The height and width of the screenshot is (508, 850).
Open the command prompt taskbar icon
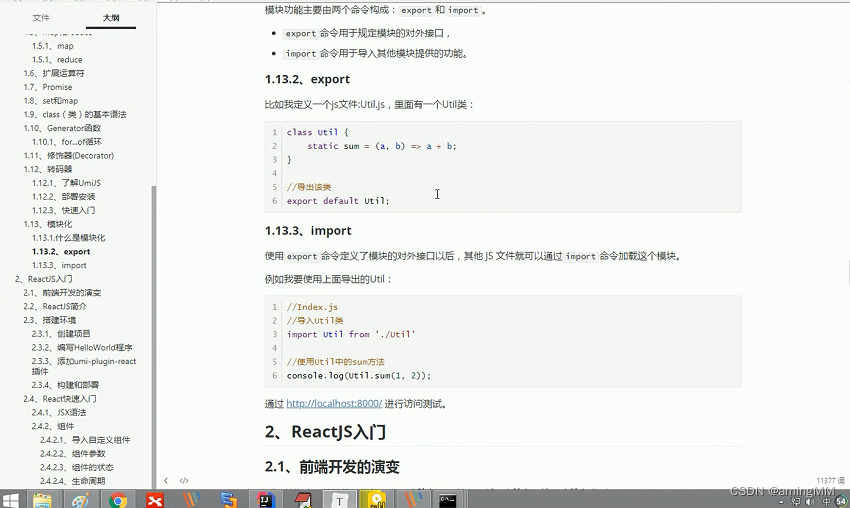(448, 500)
